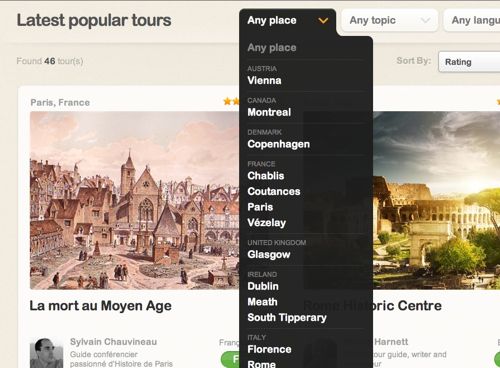This screenshot has width=500, height=368.
Task: Choose Vienna from the place list
Action: coord(264,80)
